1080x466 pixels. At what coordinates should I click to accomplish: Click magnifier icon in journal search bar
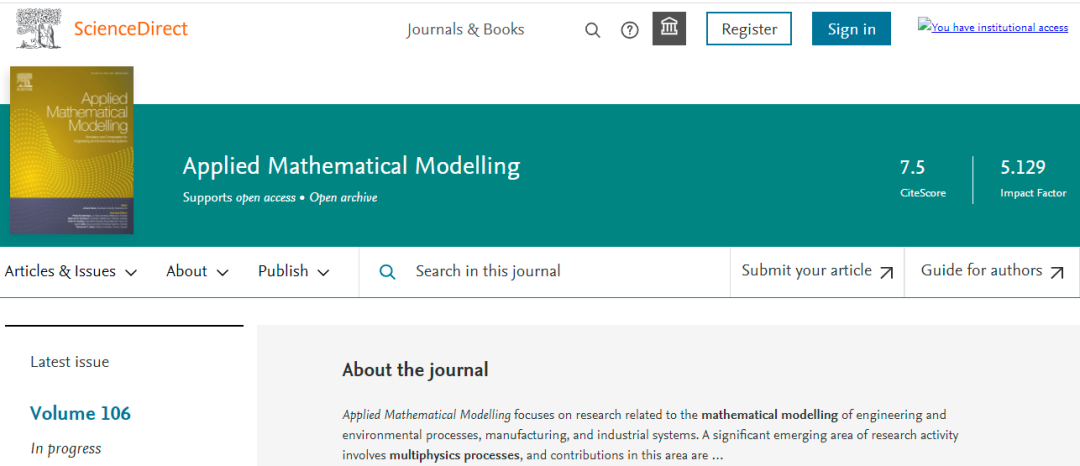point(388,272)
